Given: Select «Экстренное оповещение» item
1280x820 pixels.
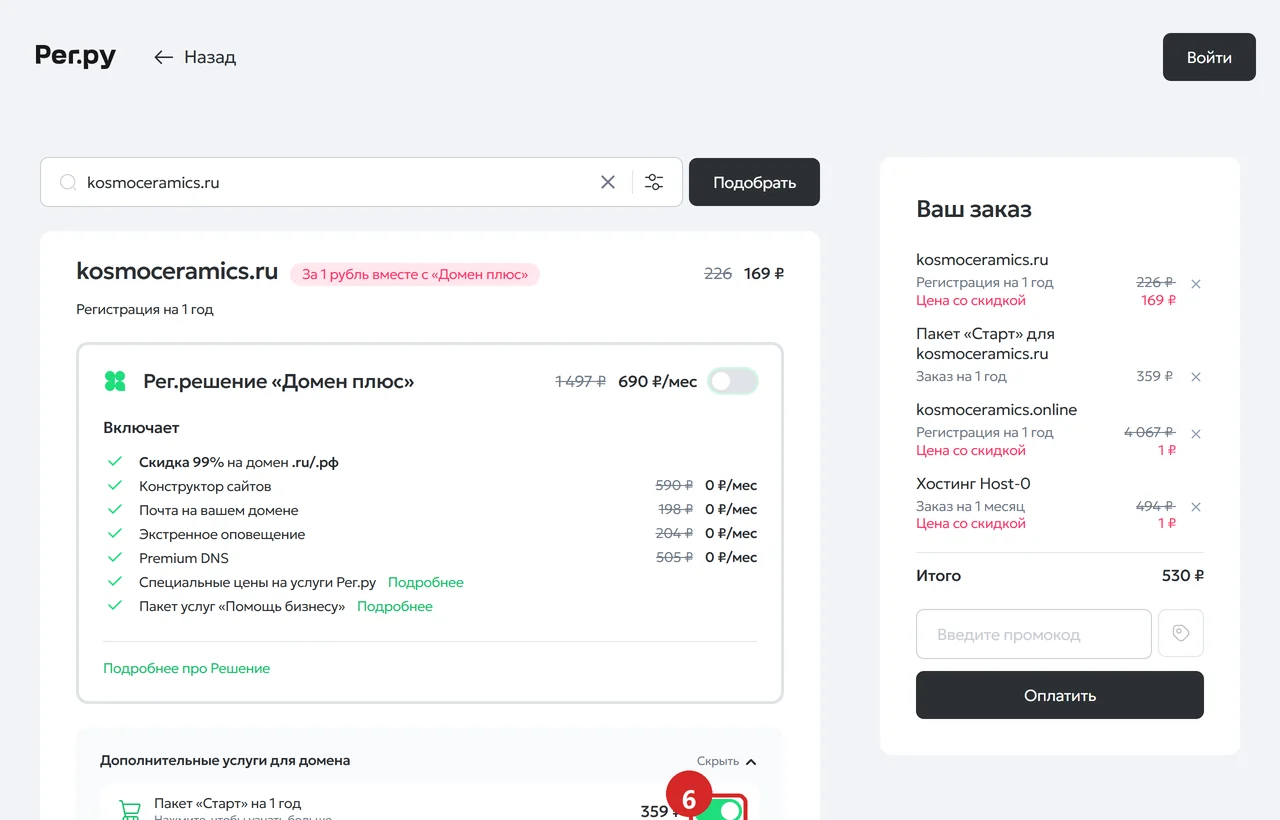Looking at the screenshot, I should click(222, 534).
